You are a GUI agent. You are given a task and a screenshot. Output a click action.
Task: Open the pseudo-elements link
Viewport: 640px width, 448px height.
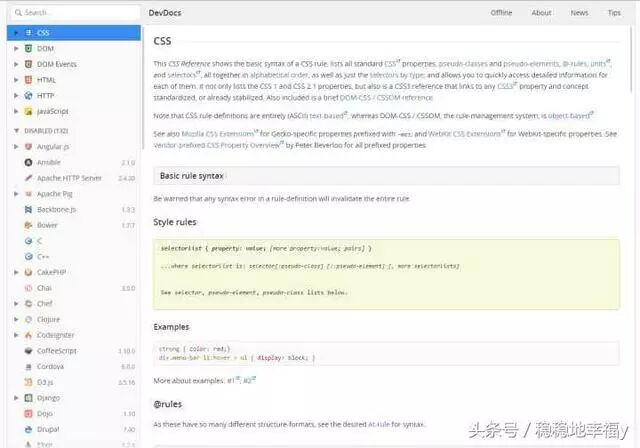(531, 64)
